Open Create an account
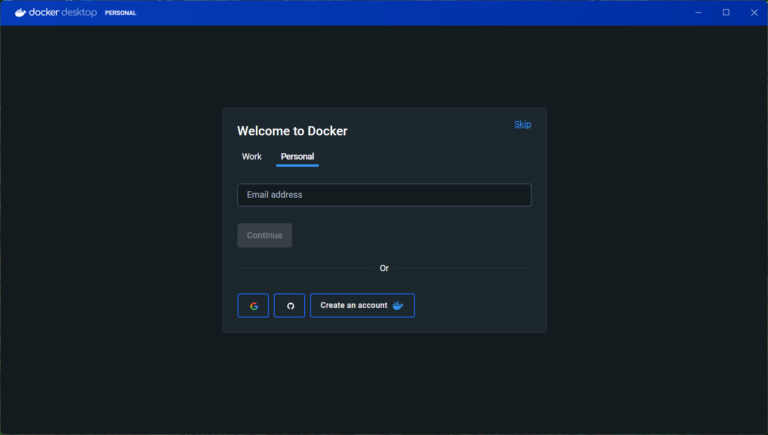The height and width of the screenshot is (435, 768). coord(354,305)
